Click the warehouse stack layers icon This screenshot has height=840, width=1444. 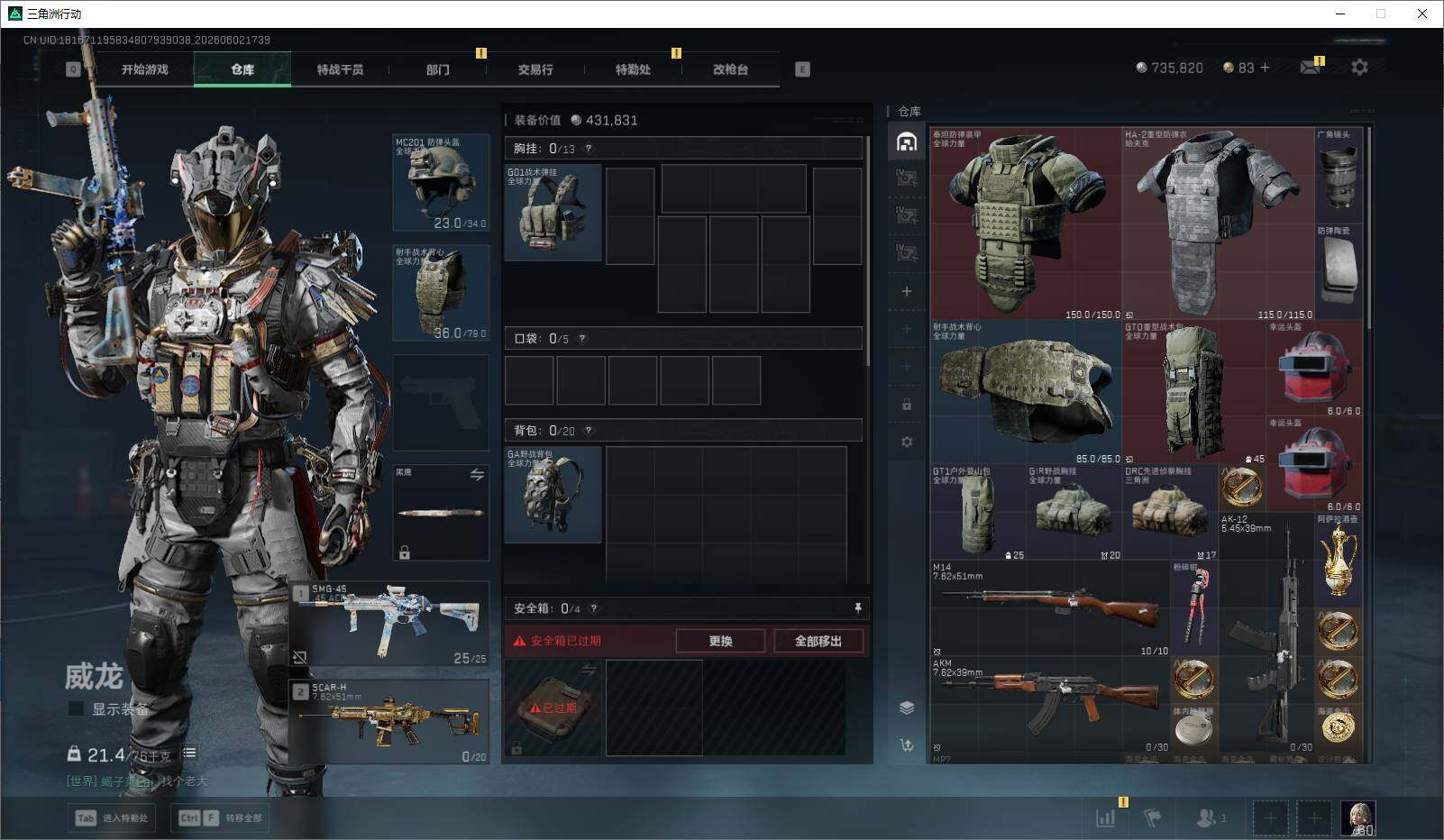(x=907, y=708)
